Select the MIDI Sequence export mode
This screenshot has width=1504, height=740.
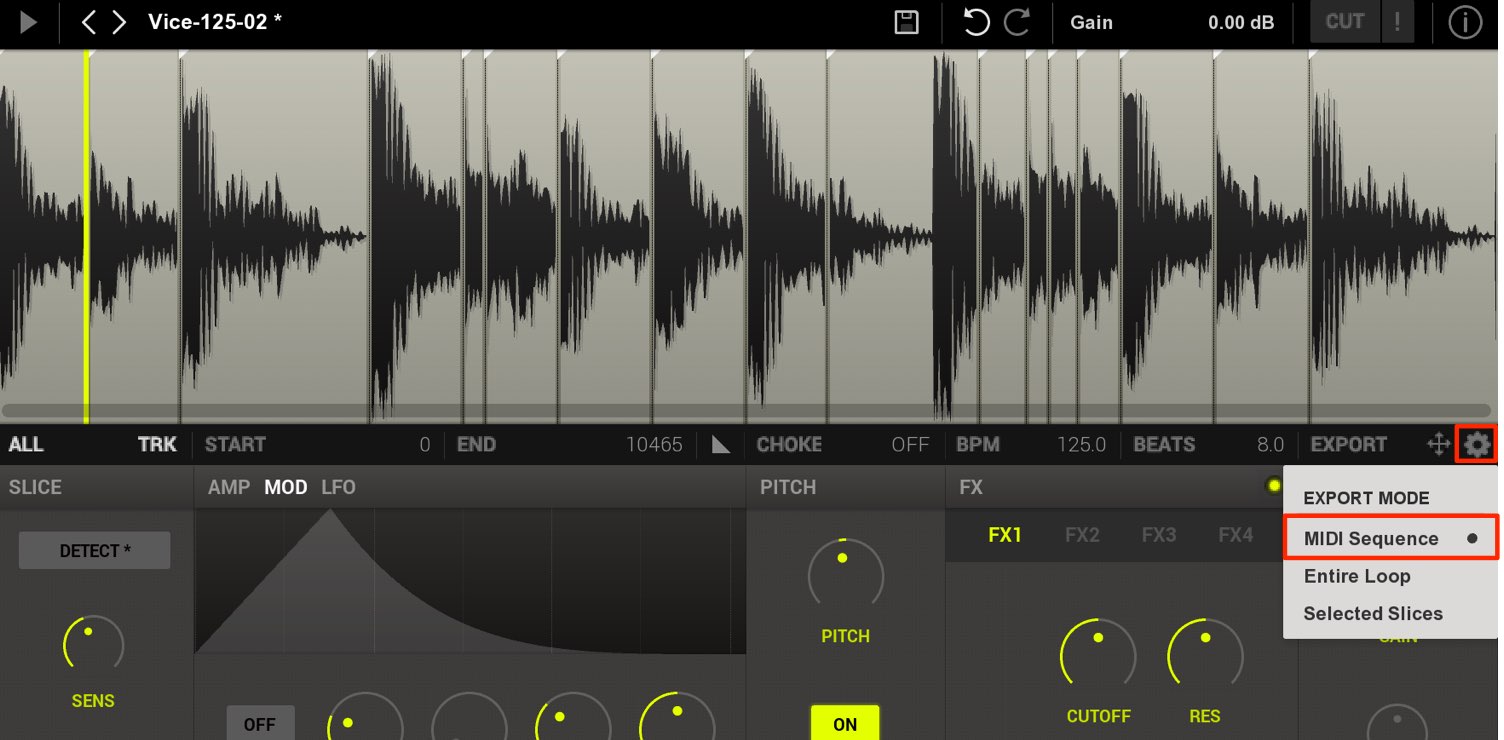(x=1391, y=538)
